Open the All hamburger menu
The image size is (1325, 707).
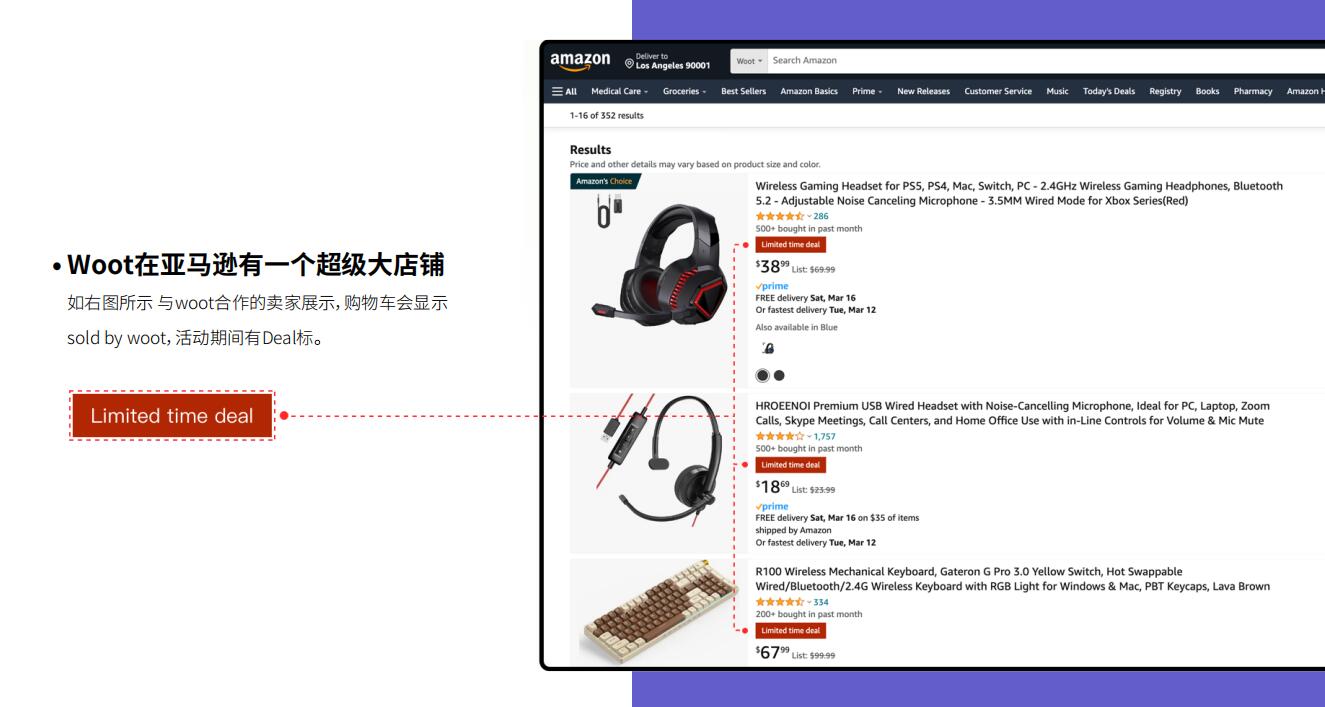pyautogui.click(x=565, y=91)
